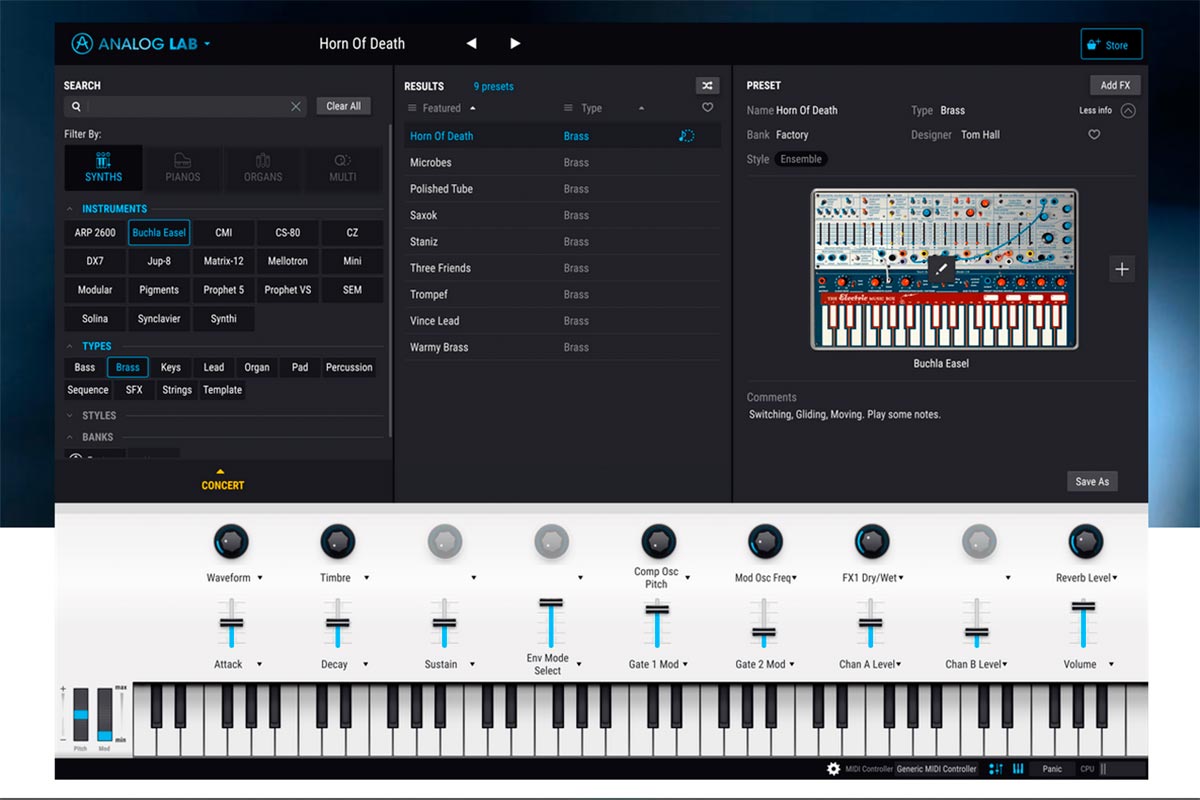Enable the Mellotron instrument filter

pyautogui.click(x=288, y=261)
